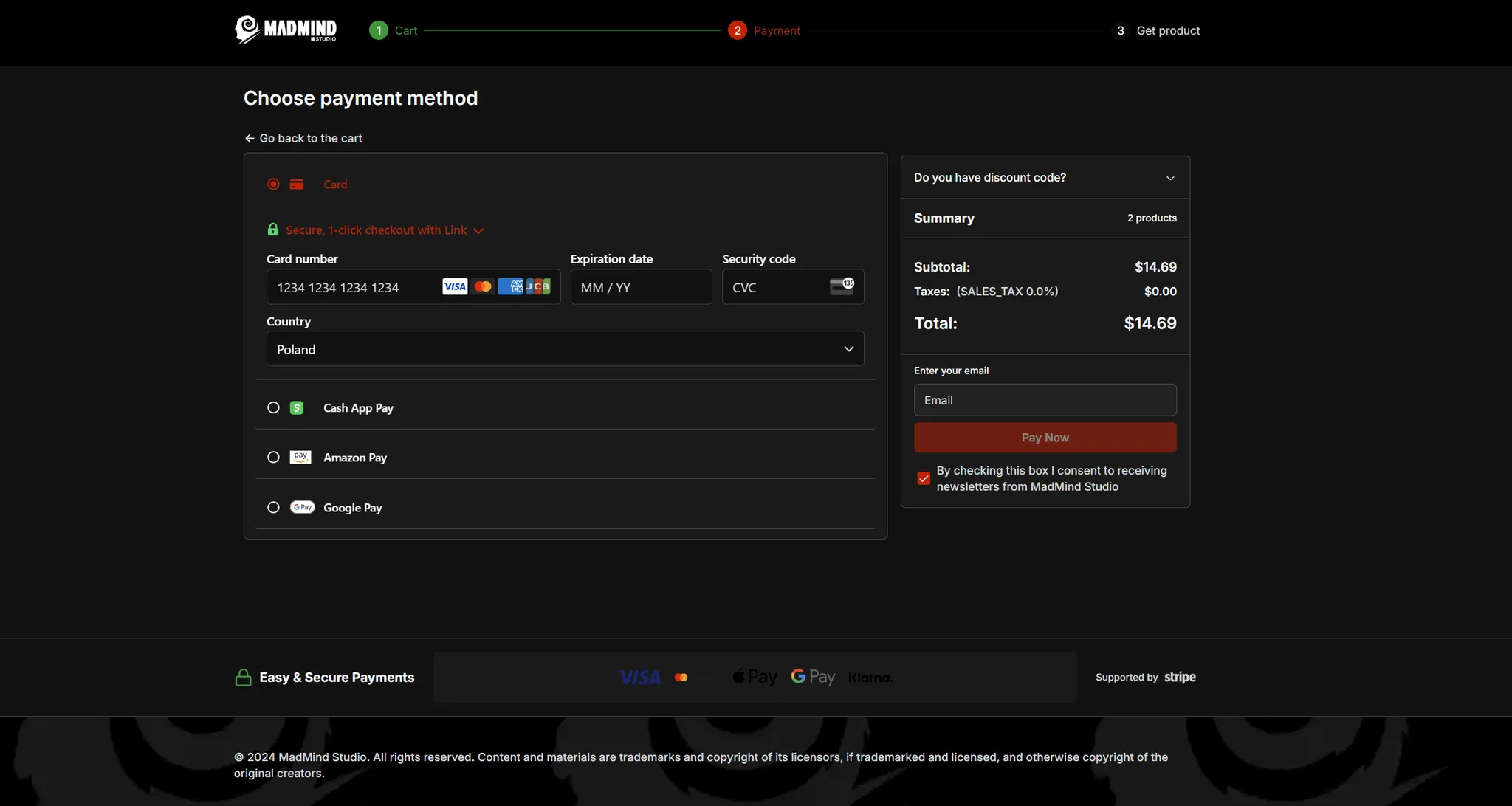Click the newsletter consent text

click(x=1052, y=478)
